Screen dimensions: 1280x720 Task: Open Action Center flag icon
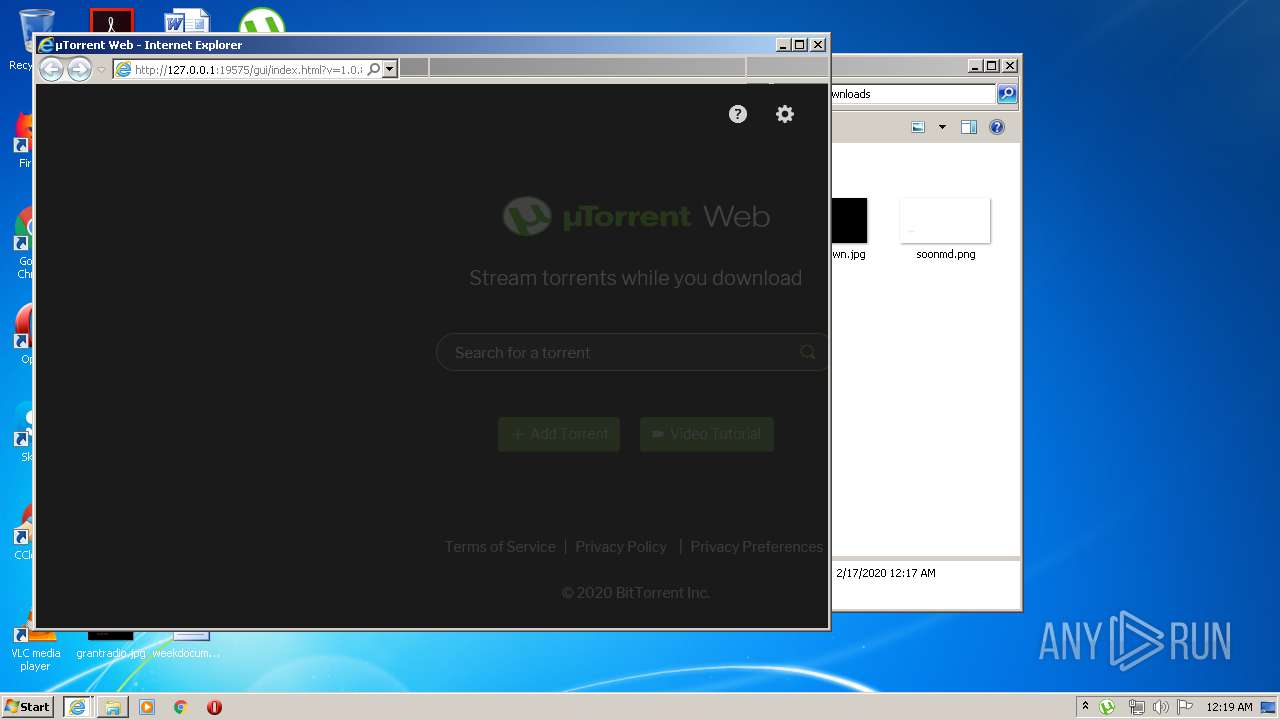(1185, 707)
